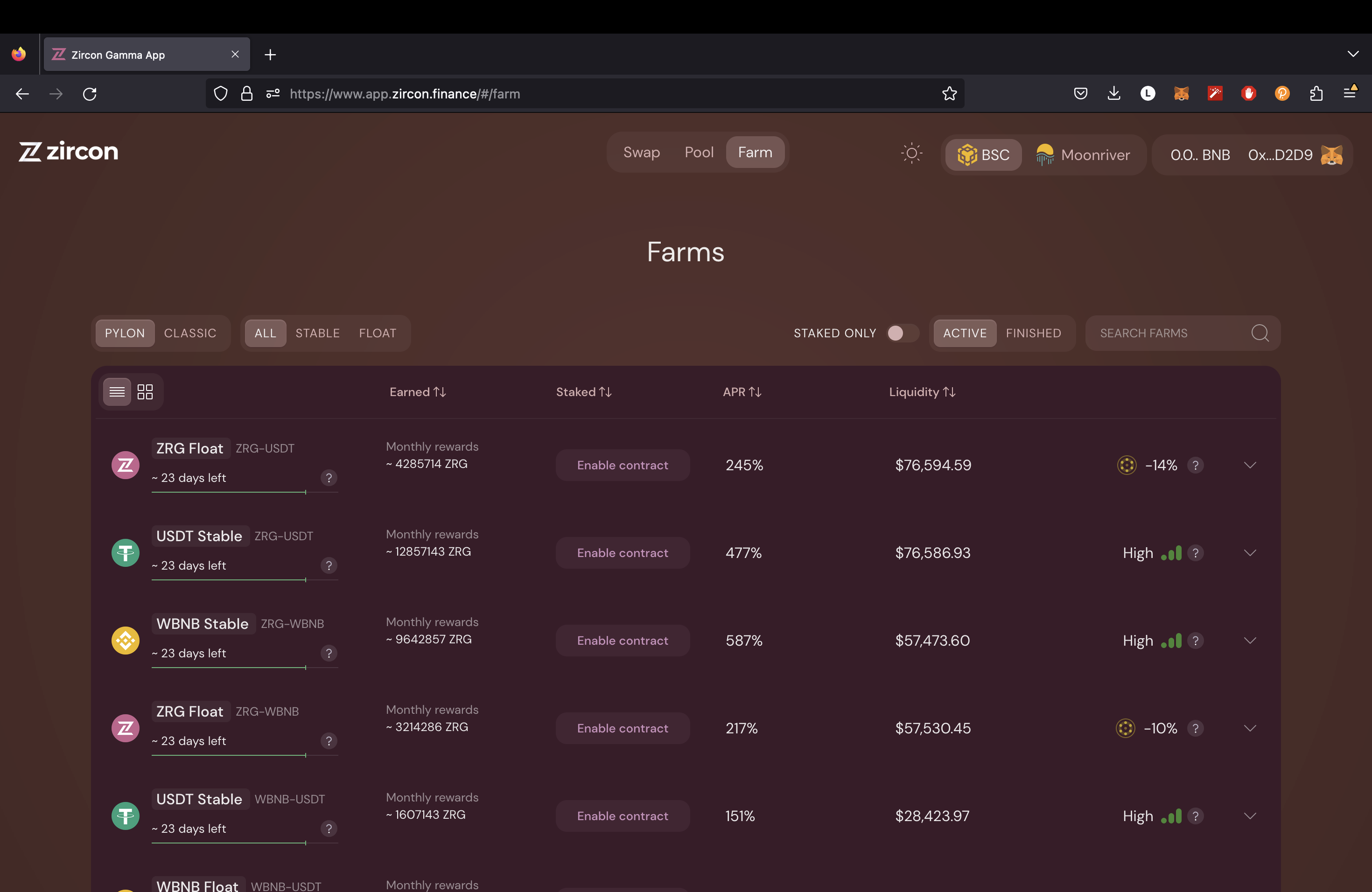Expand the ZRG Float ZRG-USDT farm row

pyautogui.click(x=1250, y=465)
